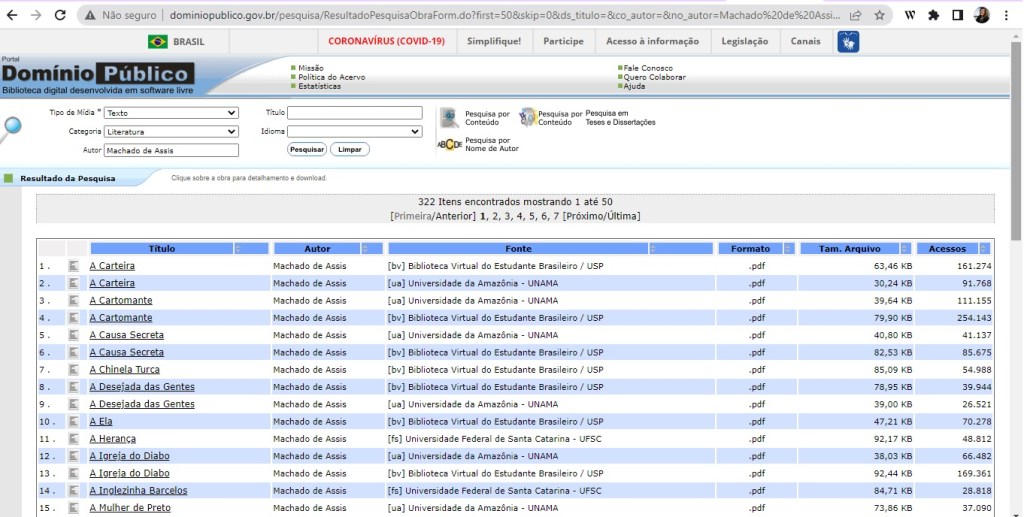The height and width of the screenshot is (517, 1024).
Task: Expand the Tipo de Mídia dropdown
Action: click(x=171, y=113)
